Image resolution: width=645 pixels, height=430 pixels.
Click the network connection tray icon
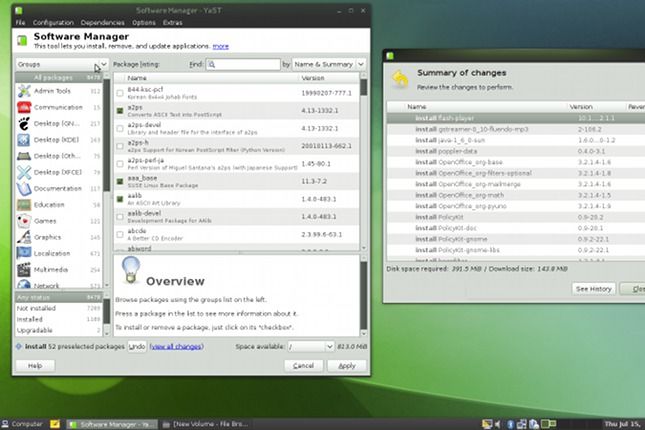pos(522,424)
